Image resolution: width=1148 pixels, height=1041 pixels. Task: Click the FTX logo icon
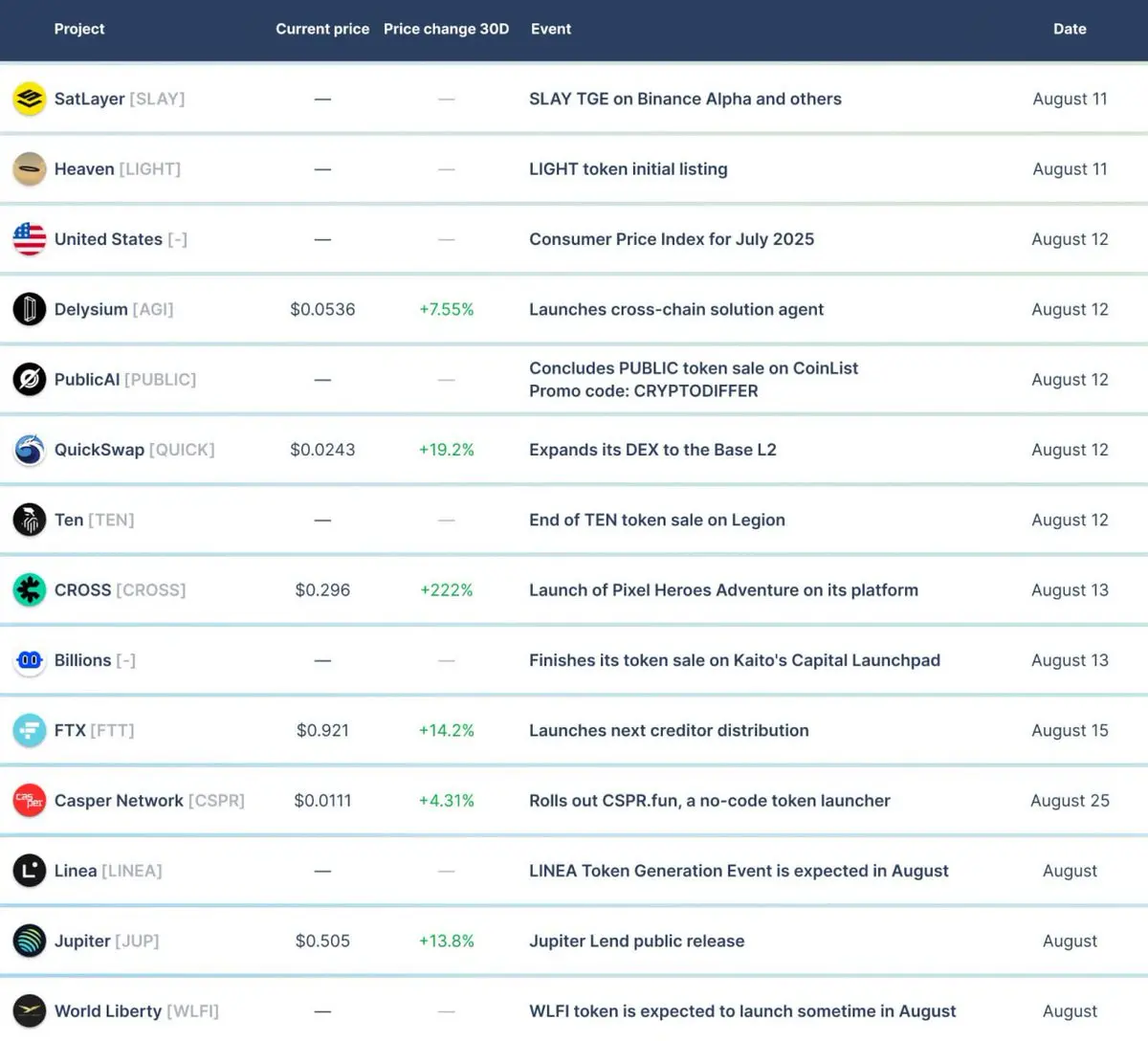pyautogui.click(x=30, y=730)
